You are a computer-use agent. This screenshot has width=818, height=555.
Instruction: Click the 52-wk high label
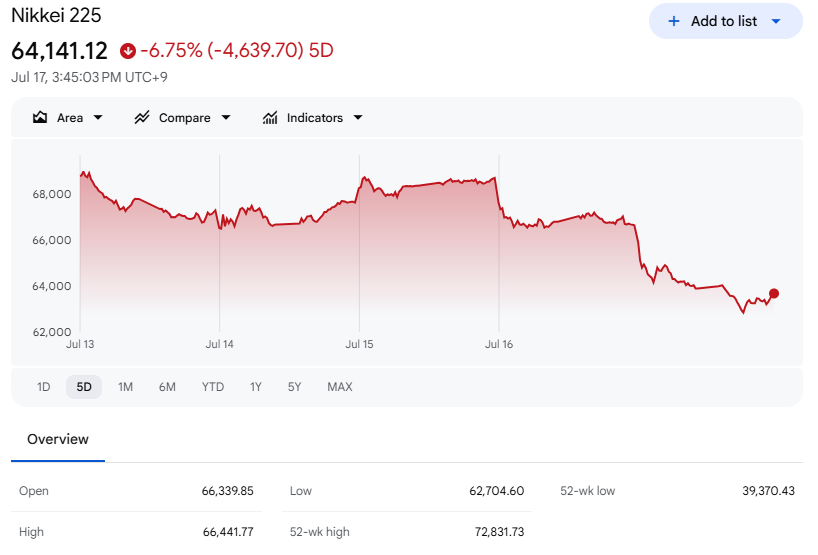320,532
